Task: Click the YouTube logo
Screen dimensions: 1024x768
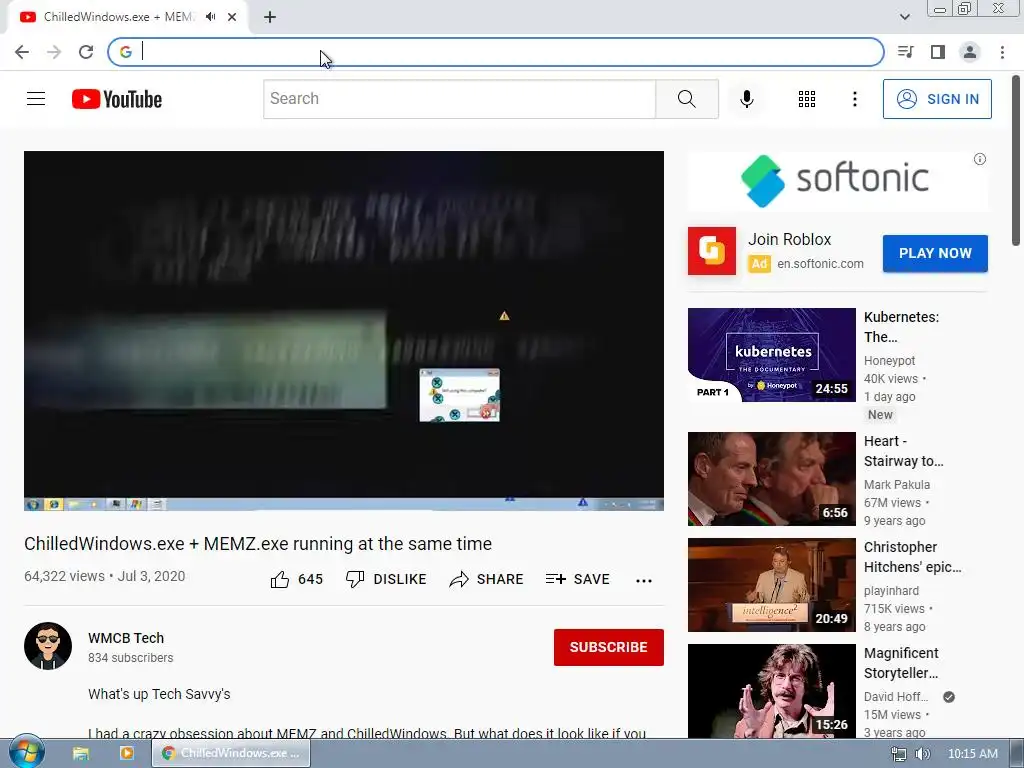Action: [x=117, y=99]
